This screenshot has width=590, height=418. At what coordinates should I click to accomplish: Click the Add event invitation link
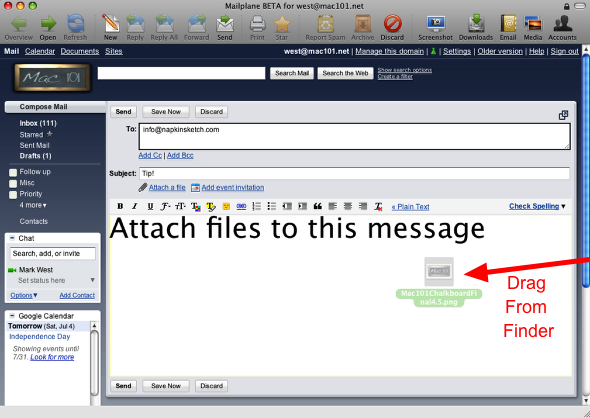pyautogui.click(x=233, y=187)
